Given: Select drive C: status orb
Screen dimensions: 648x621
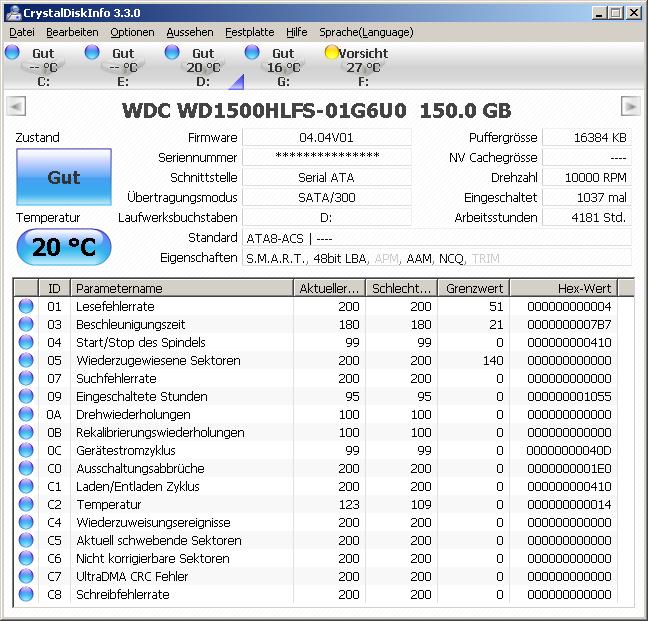Looking at the screenshot, I should tap(12, 52).
